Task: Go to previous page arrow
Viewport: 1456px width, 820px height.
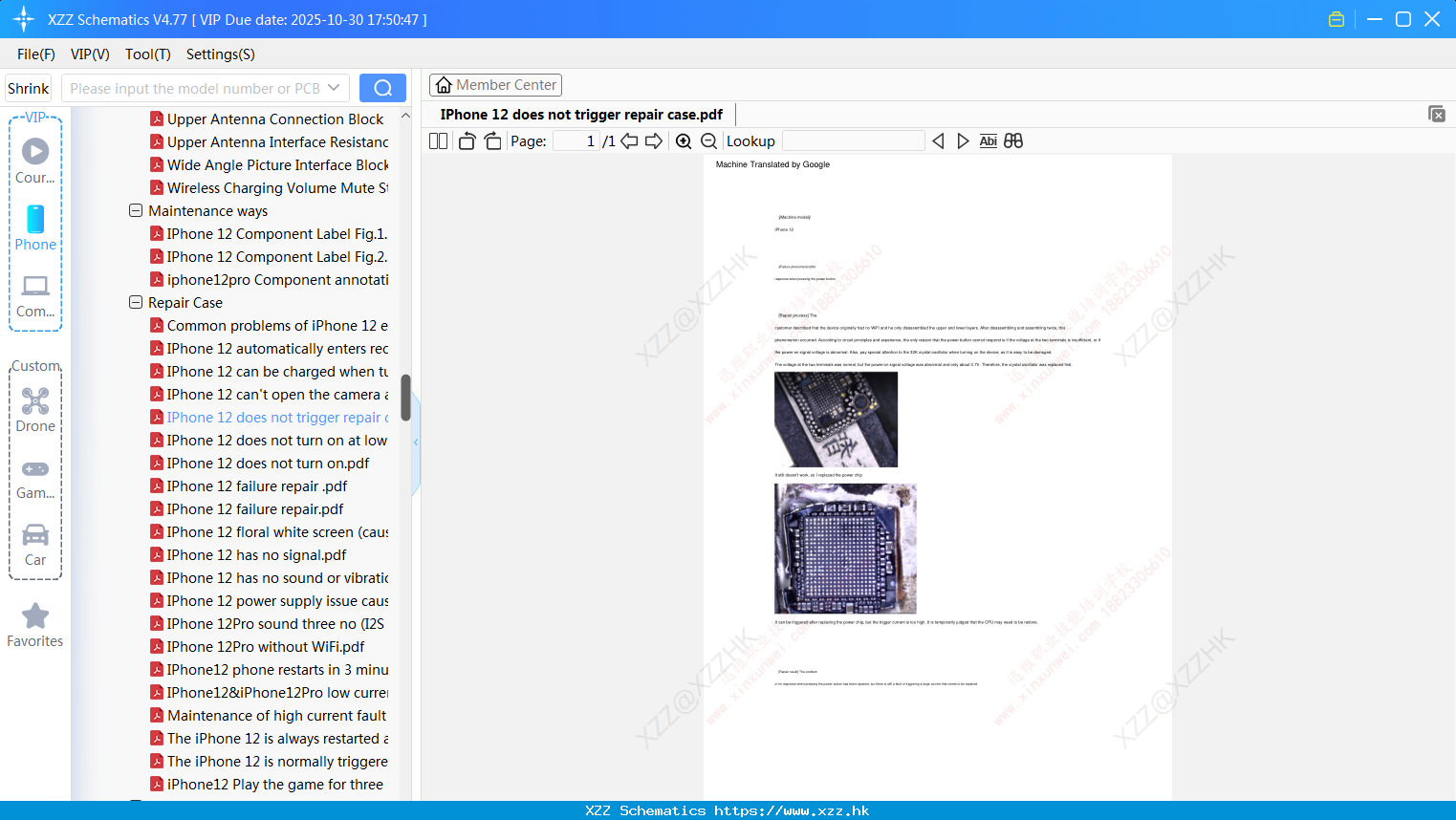Action: [x=629, y=140]
